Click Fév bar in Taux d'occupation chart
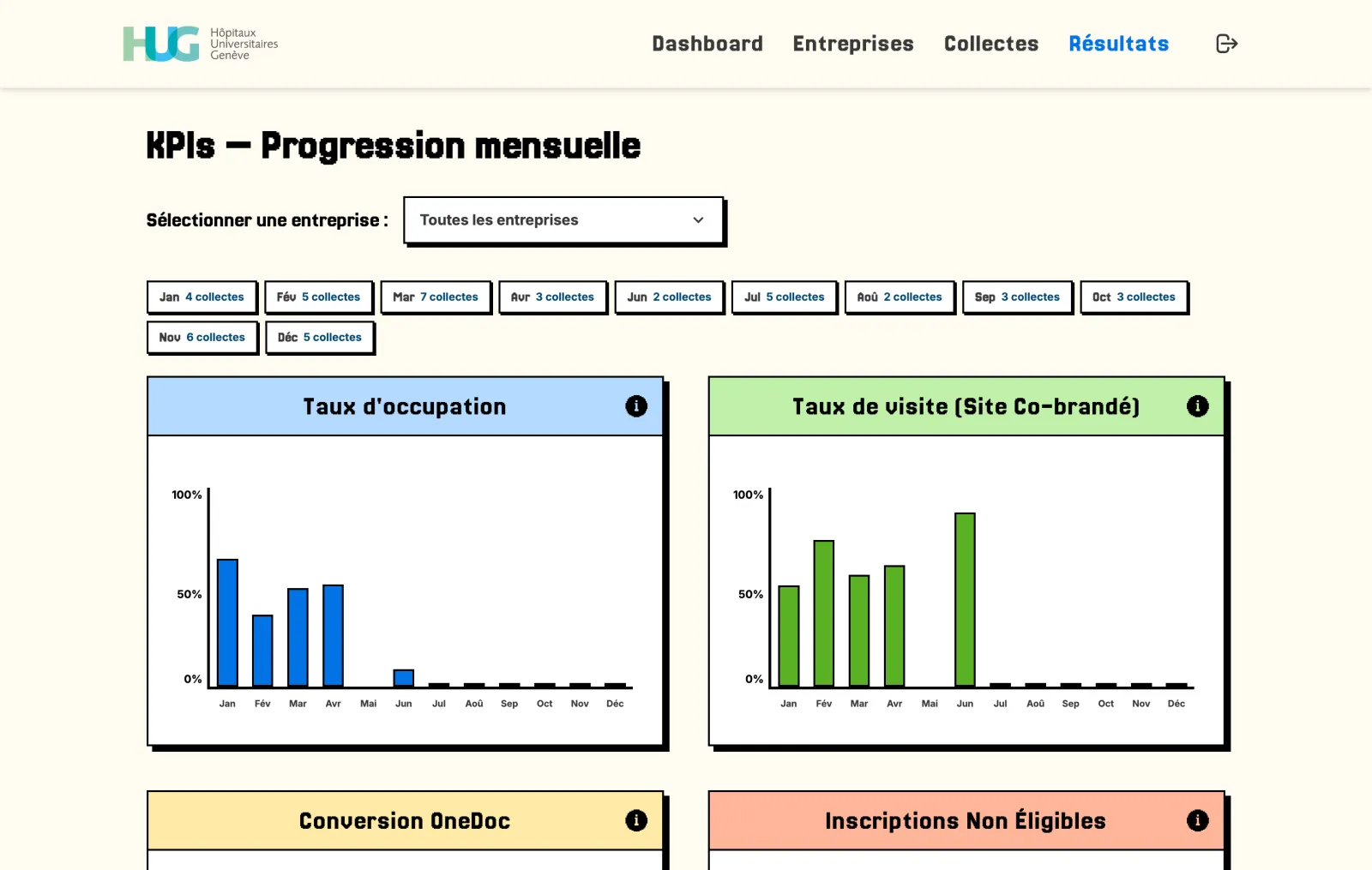 [x=262, y=651]
